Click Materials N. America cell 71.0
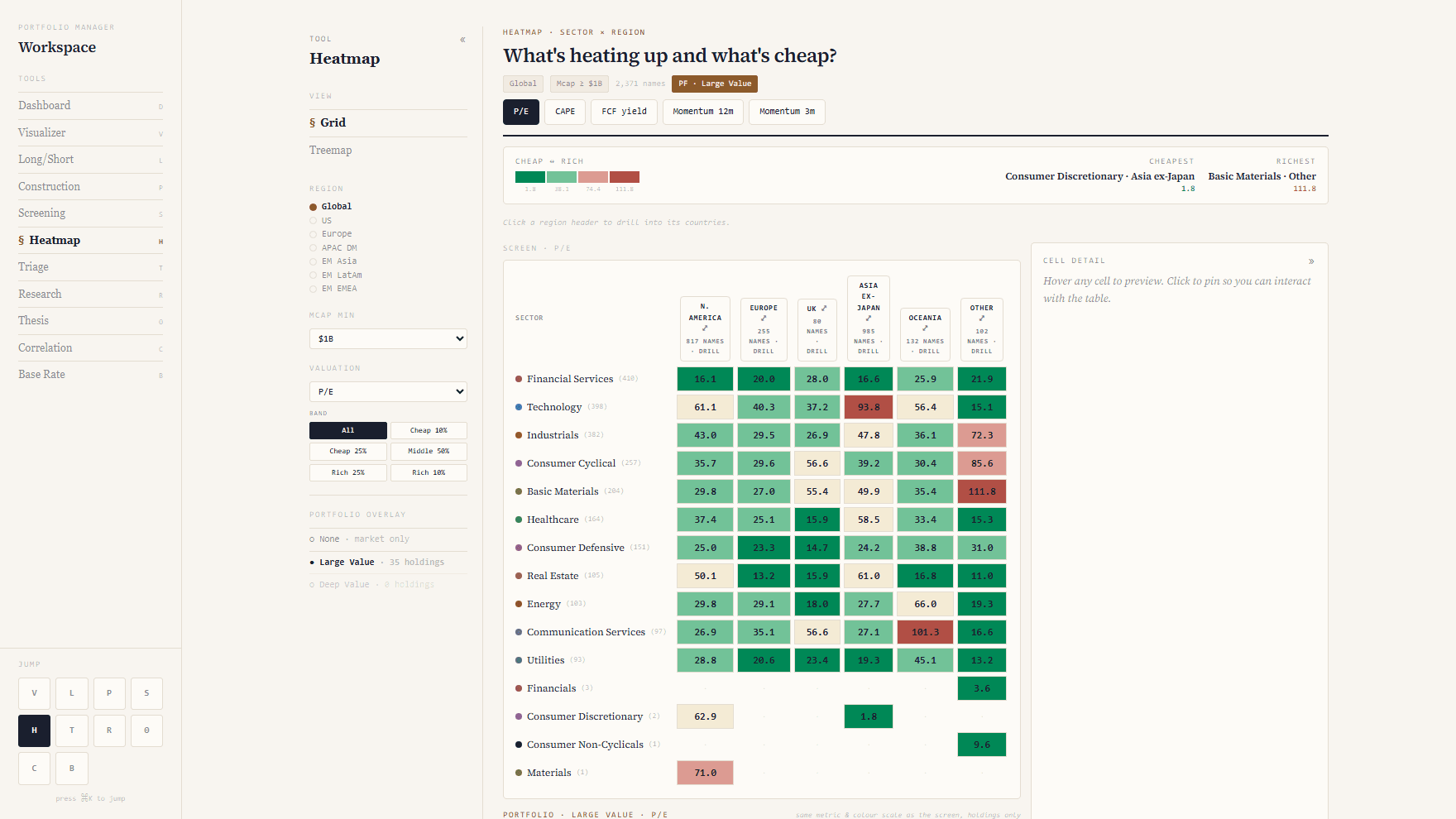Image resolution: width=1456 pixels, height=819 pixels. coord(705,773)
